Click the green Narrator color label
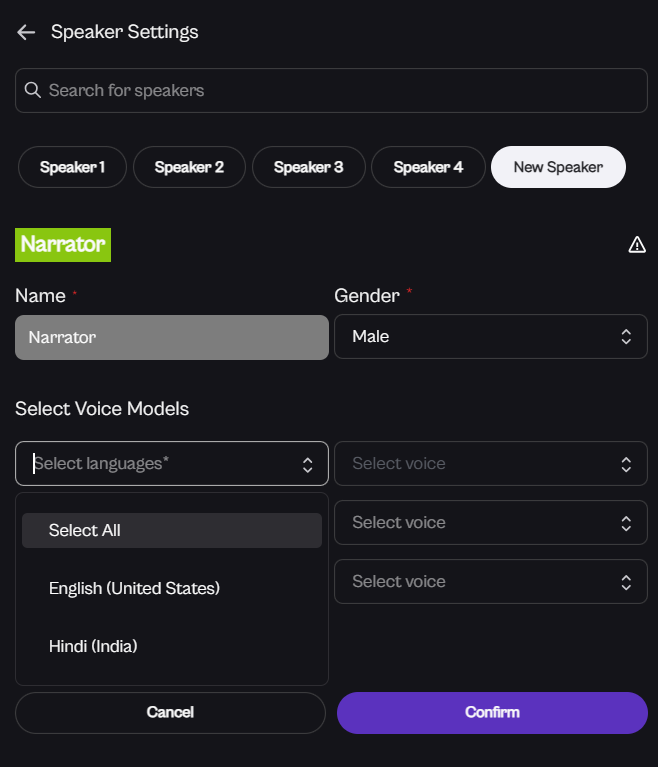The image size is (658, 767). pos(63,245)
